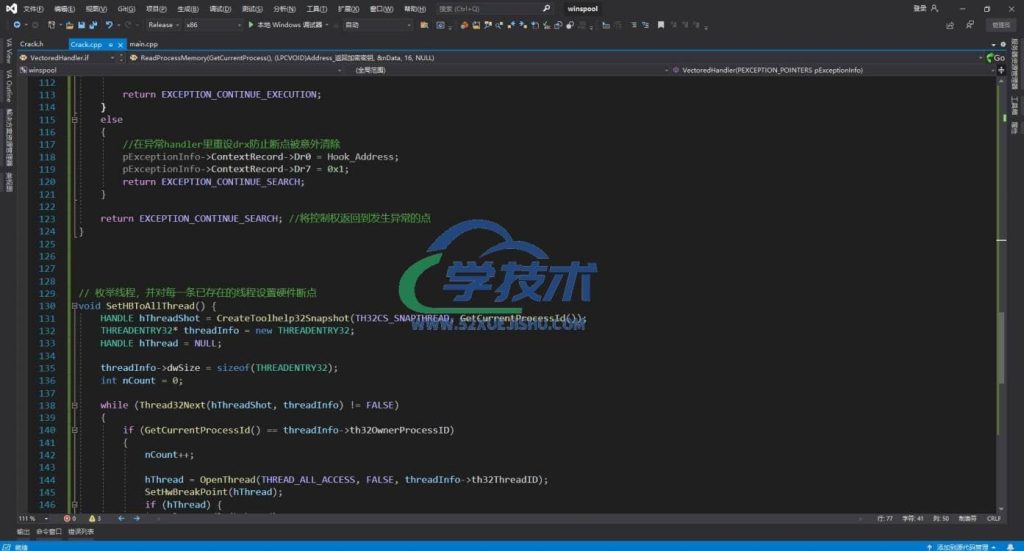Viewport: 1024px width, 551px height.
Task: Collapse the else block at line 115
Action: 74,119
